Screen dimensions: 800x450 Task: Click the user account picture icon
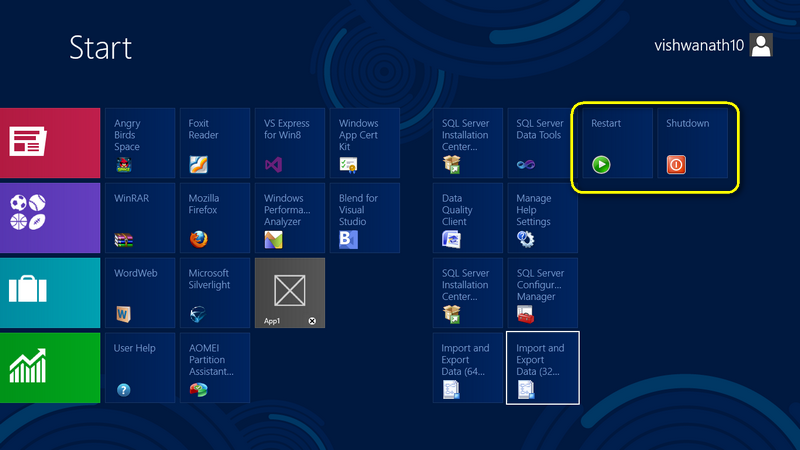761,45
